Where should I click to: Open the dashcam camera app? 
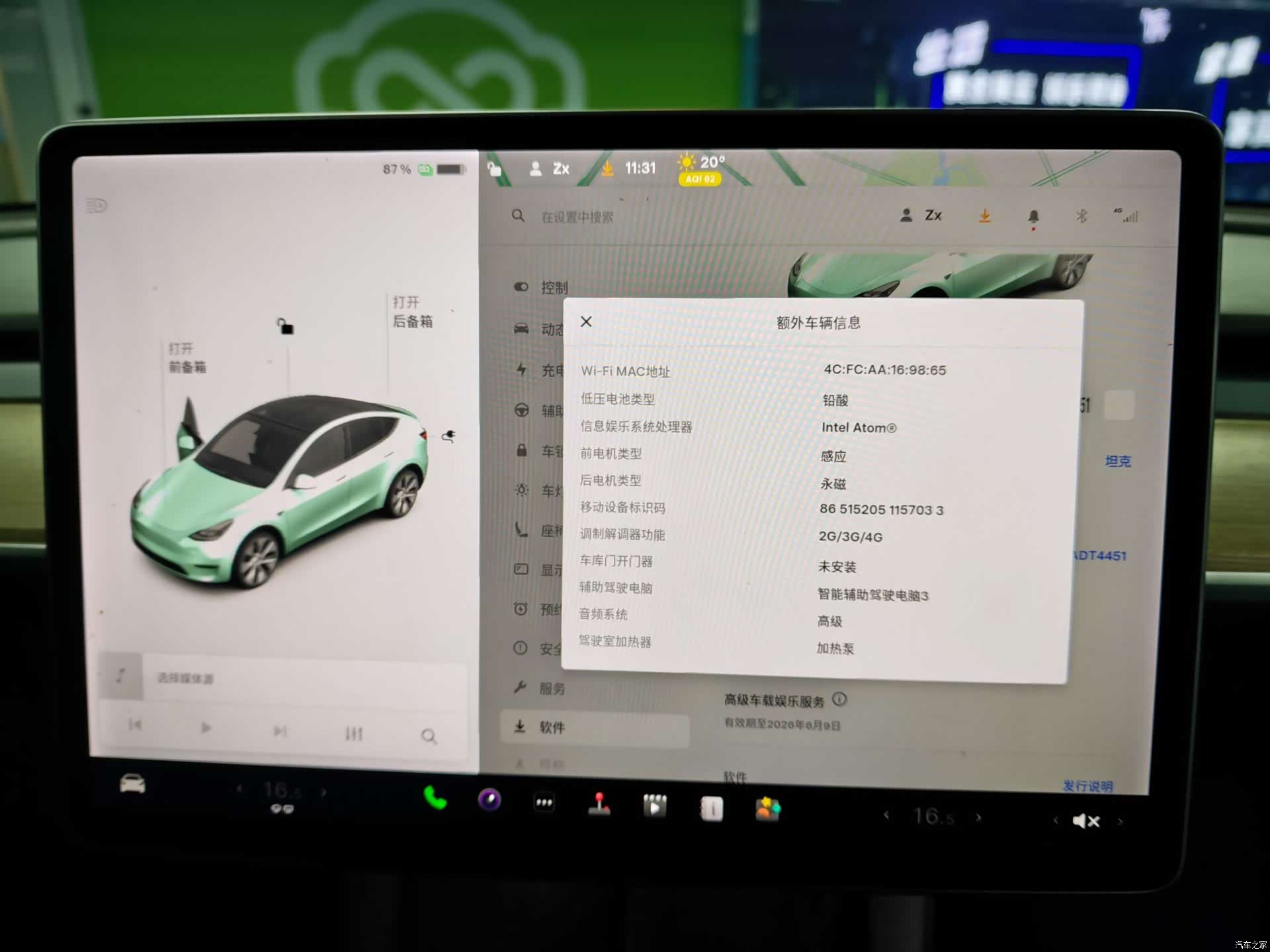pos(489,800)
